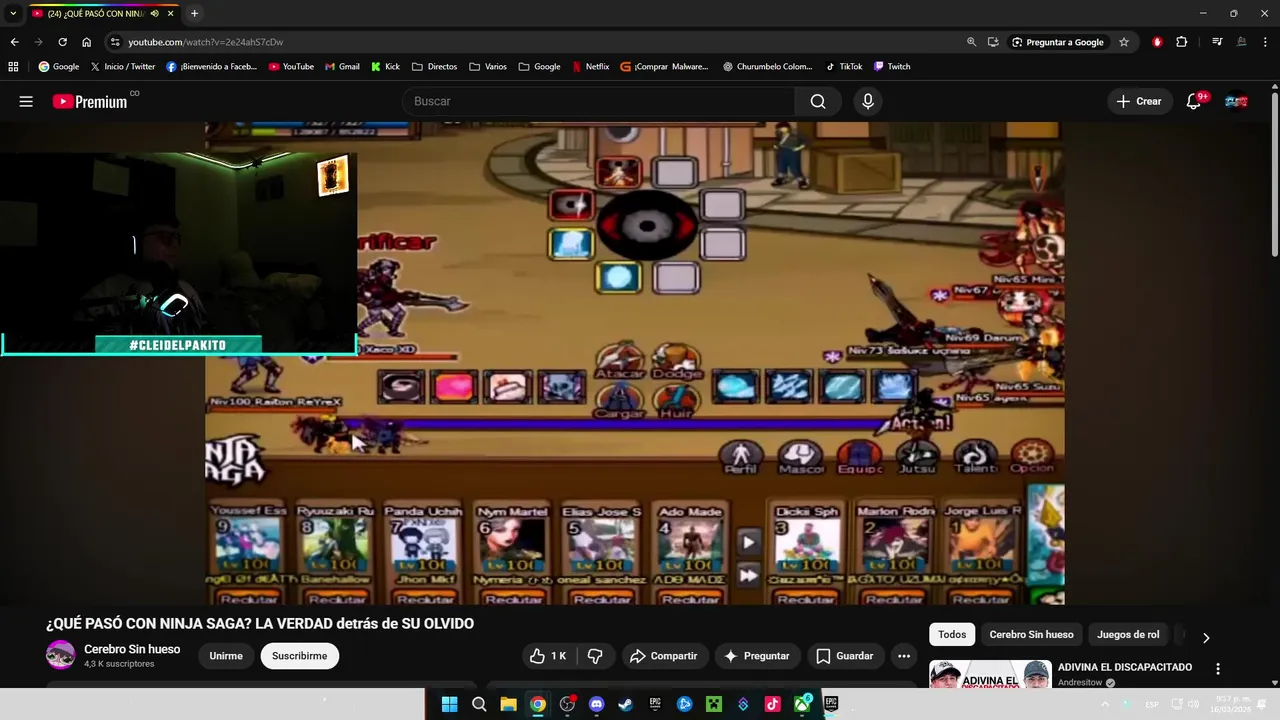
Task: Switch to the Ninja Saga YouTube tab
Action: [x=95, y=13]
